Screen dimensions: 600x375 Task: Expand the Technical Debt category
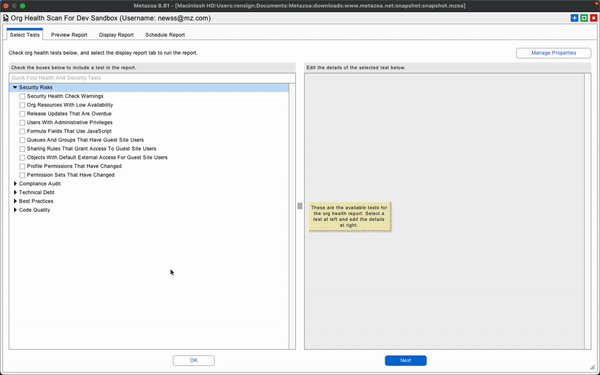click(x=15, y=192)
